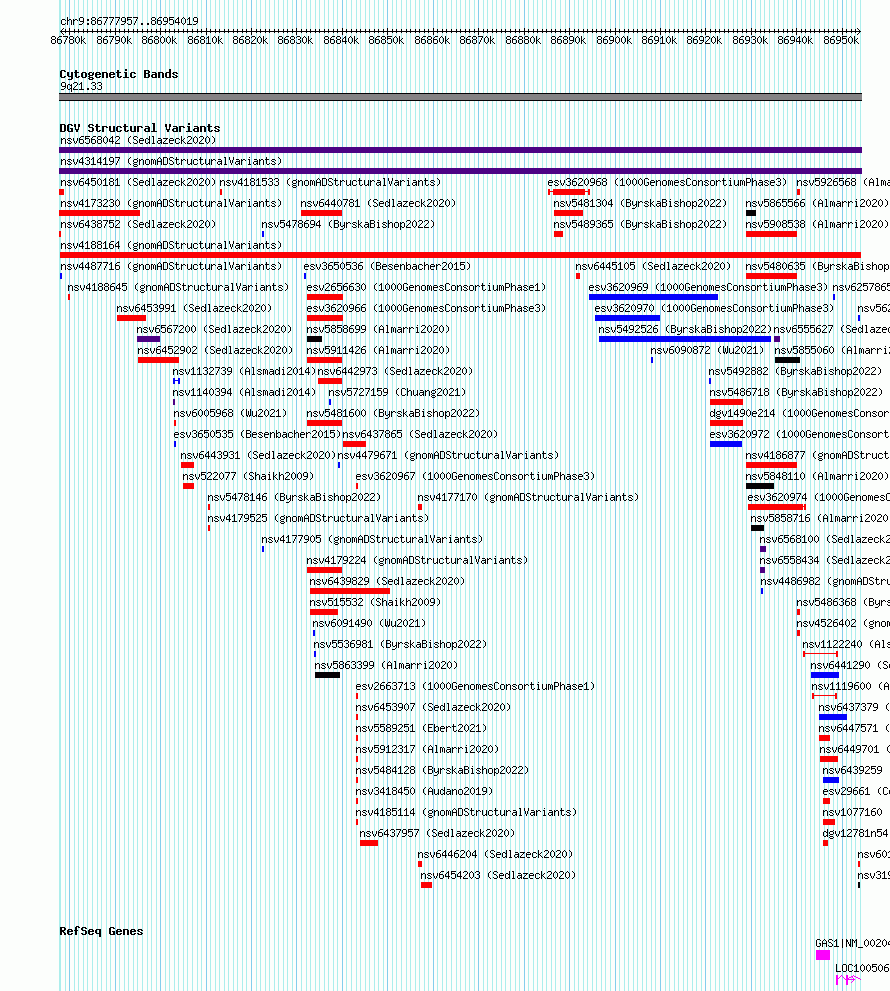Image resolution: width=890 pixels, height=991 pixels.
Task: Click the nsv6442973 (Sedlazeck2020) label
Action: point(395,372)
